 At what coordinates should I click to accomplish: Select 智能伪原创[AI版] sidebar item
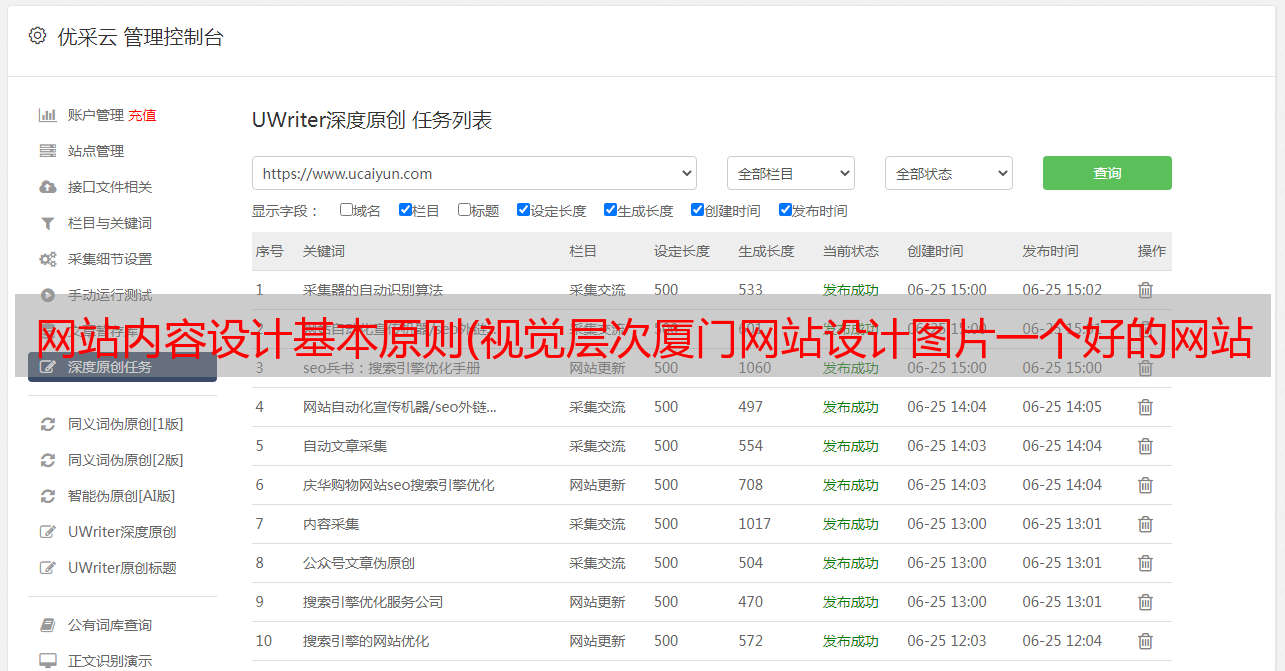(x=121, y=496)
